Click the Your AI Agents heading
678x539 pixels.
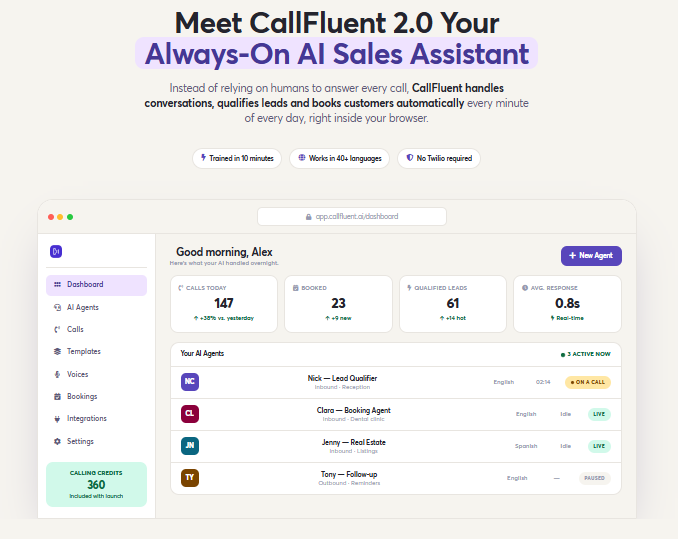[x=202, y=354]
